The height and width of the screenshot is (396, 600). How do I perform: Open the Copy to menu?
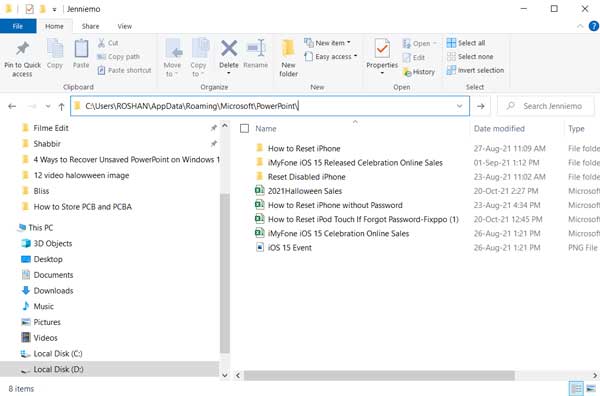pos(199,58)
